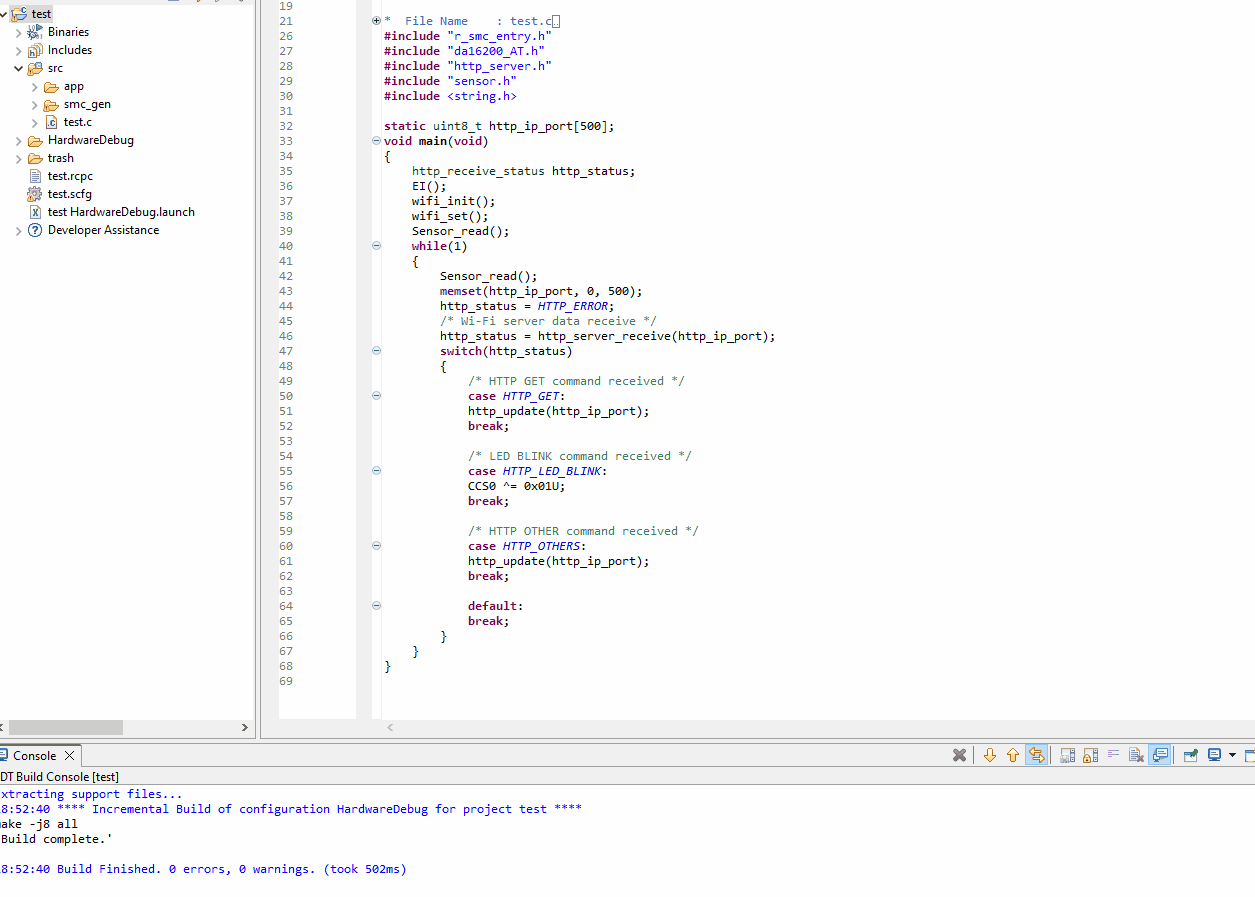Click the editor horizontal scroll left arrow
Viewport: 1255px width, 897px height.
[x=390, y=728]
